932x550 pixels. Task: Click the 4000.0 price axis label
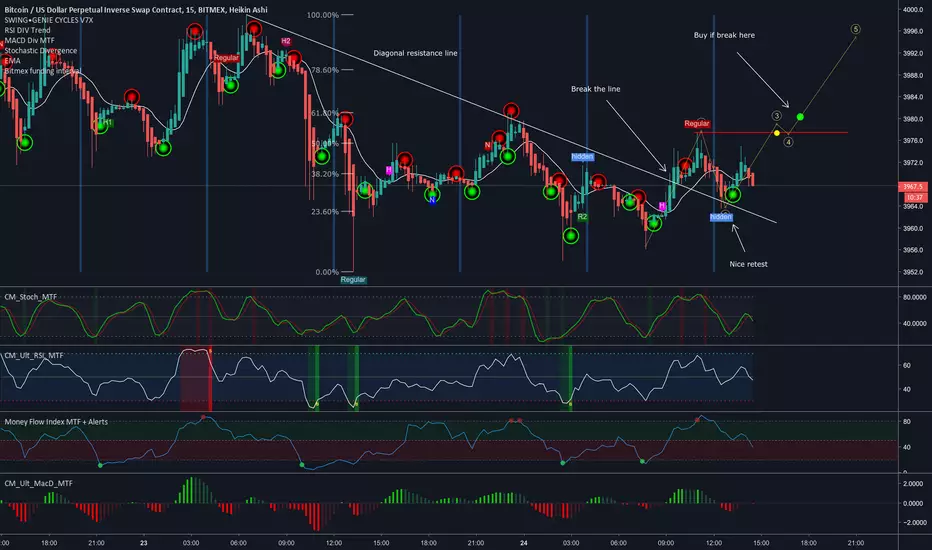[x=912, y=10]
